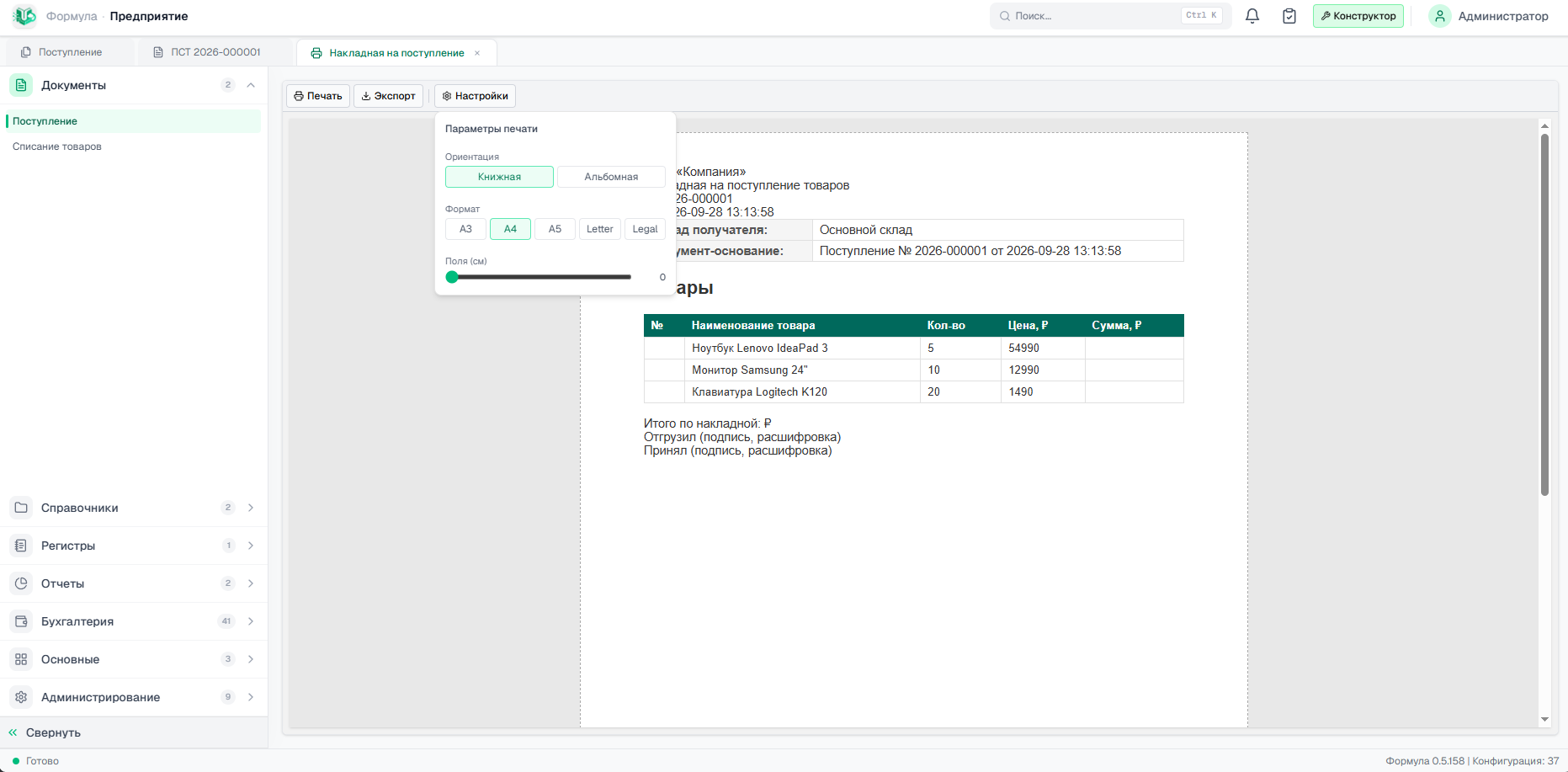Select Альбомная orientation
Image resolution: width=1568 pixels, height=772 pixels.
[x=611, y=177]
